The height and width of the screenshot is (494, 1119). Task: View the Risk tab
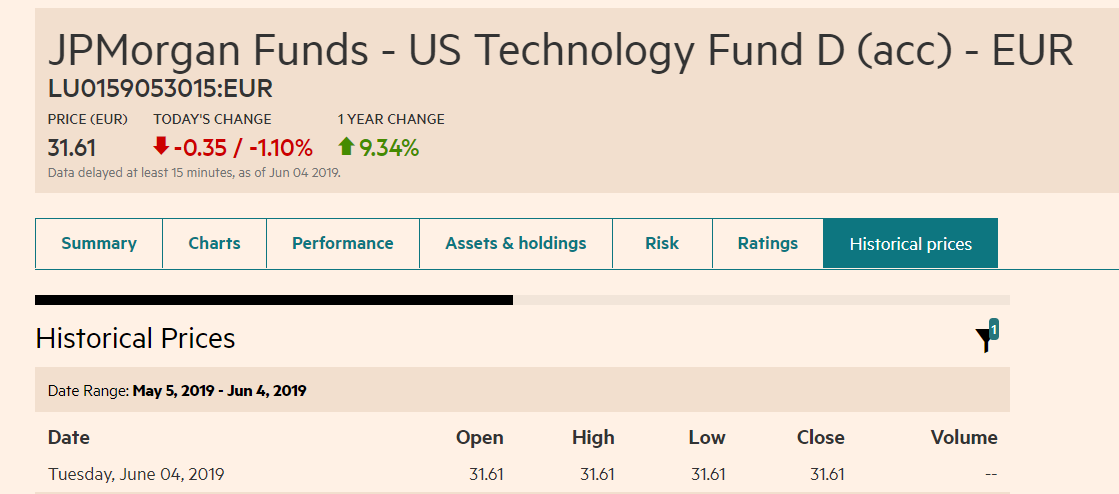[x=662, y=243]
